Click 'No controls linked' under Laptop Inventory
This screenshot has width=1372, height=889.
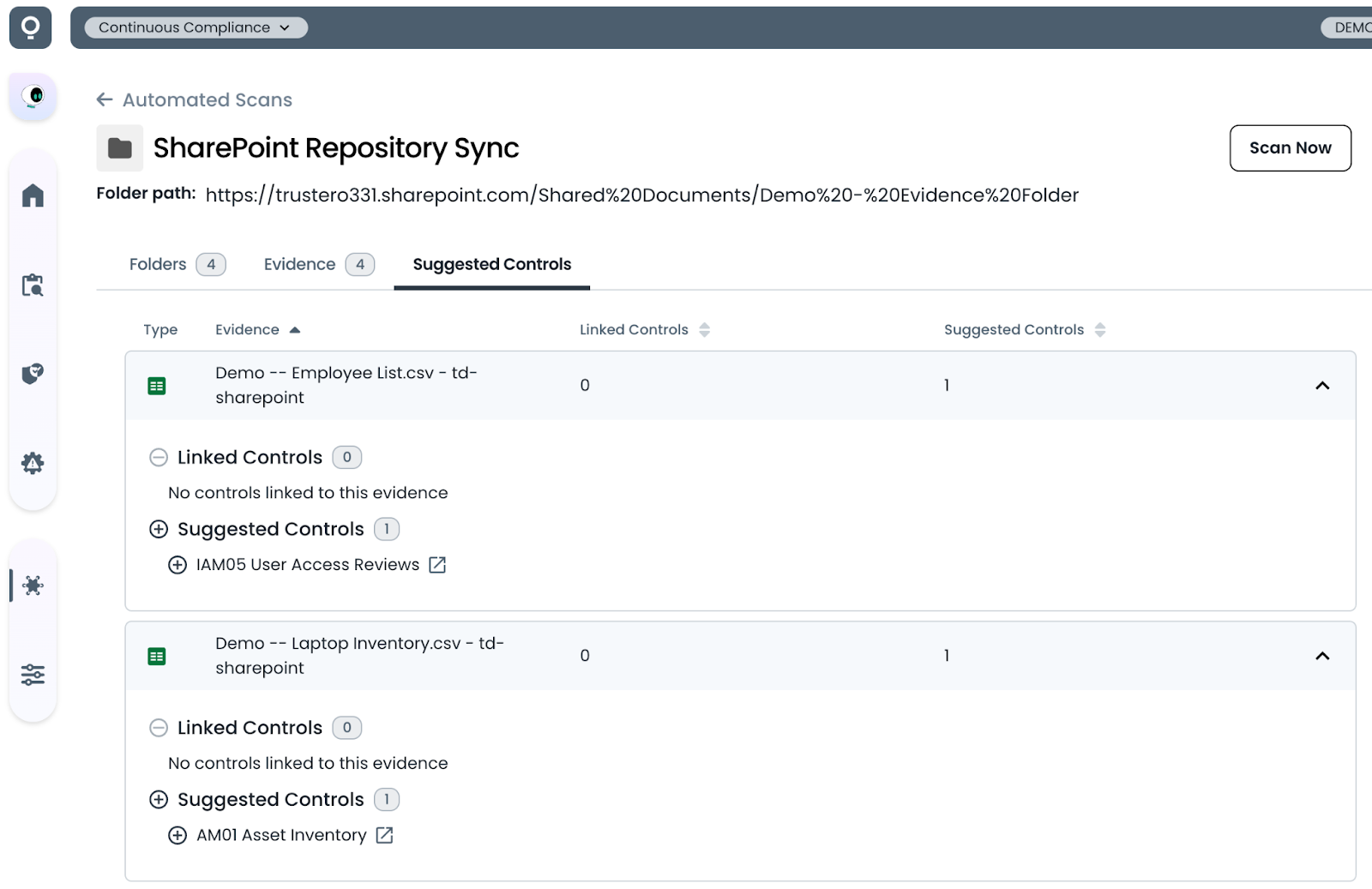[x=308, y=763]
